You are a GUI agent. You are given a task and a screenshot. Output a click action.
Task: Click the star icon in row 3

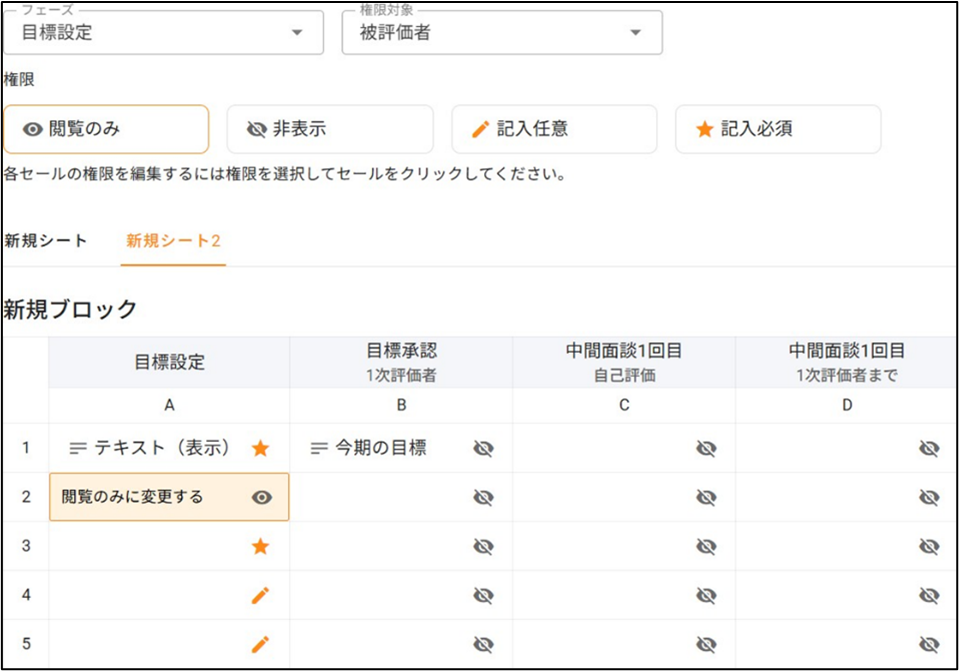[x=260, y=546]
